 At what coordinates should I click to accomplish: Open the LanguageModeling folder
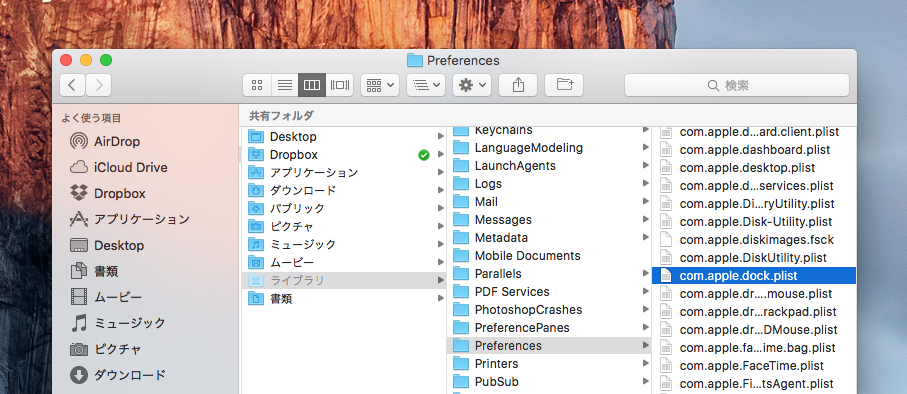tap(550, 148)
